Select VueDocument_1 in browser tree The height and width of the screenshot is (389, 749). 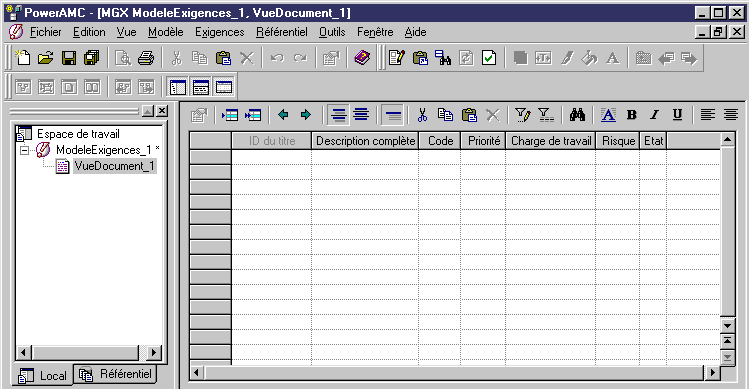point(115,166)
